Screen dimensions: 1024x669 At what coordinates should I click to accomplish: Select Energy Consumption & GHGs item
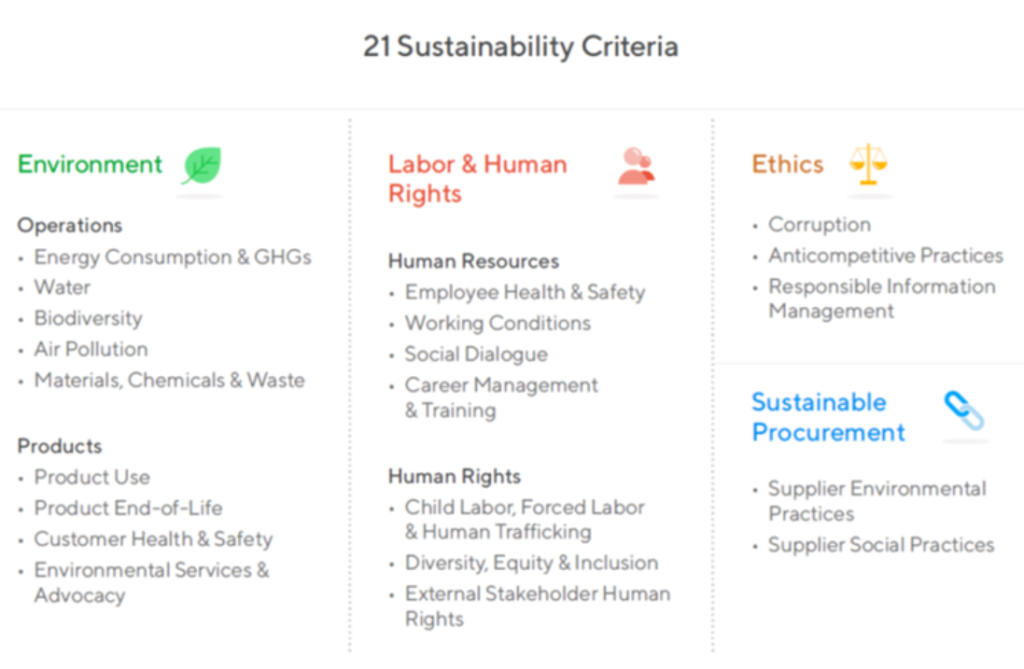pos(172,257)
